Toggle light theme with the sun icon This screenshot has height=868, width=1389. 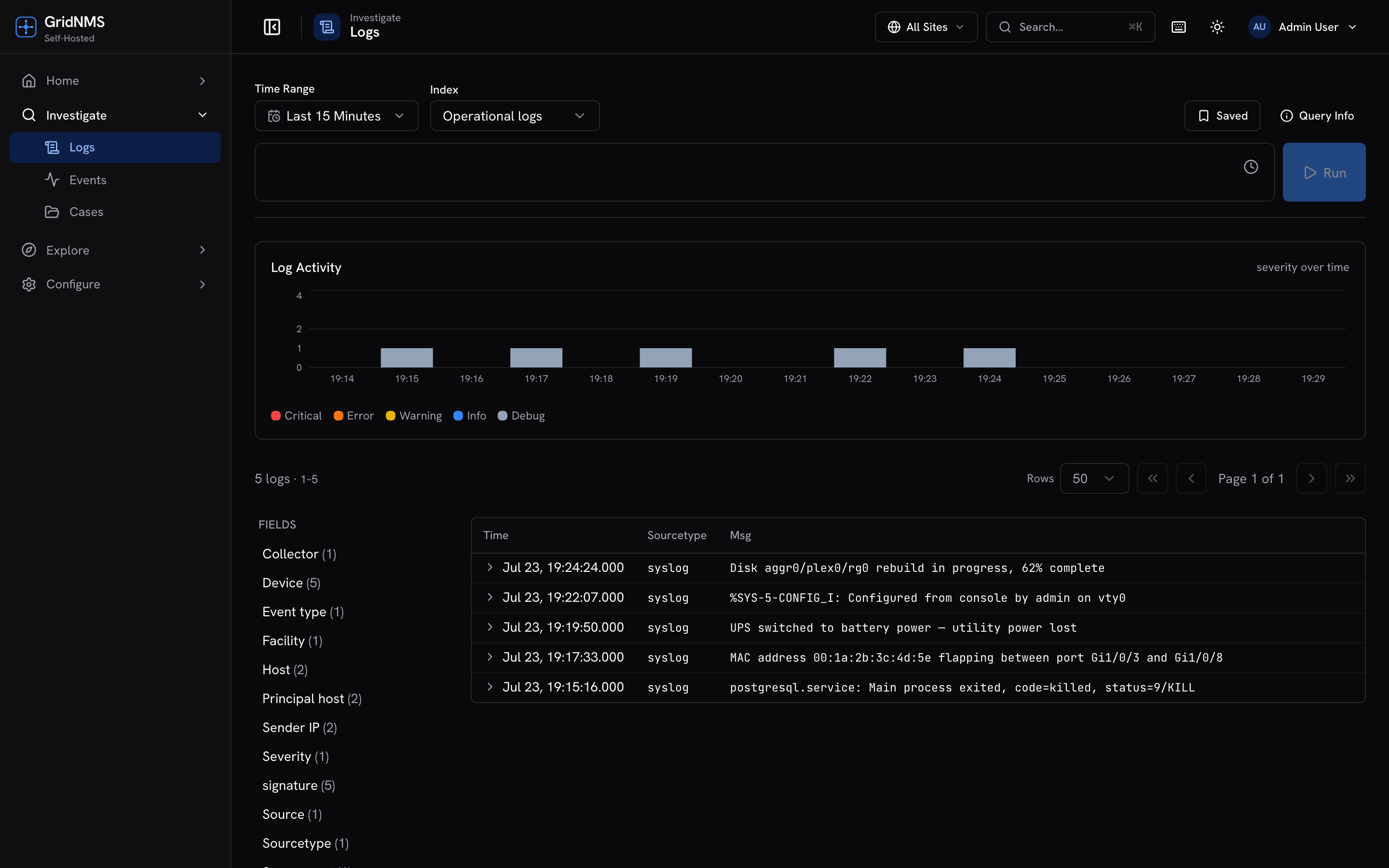tap(1217, 27)
